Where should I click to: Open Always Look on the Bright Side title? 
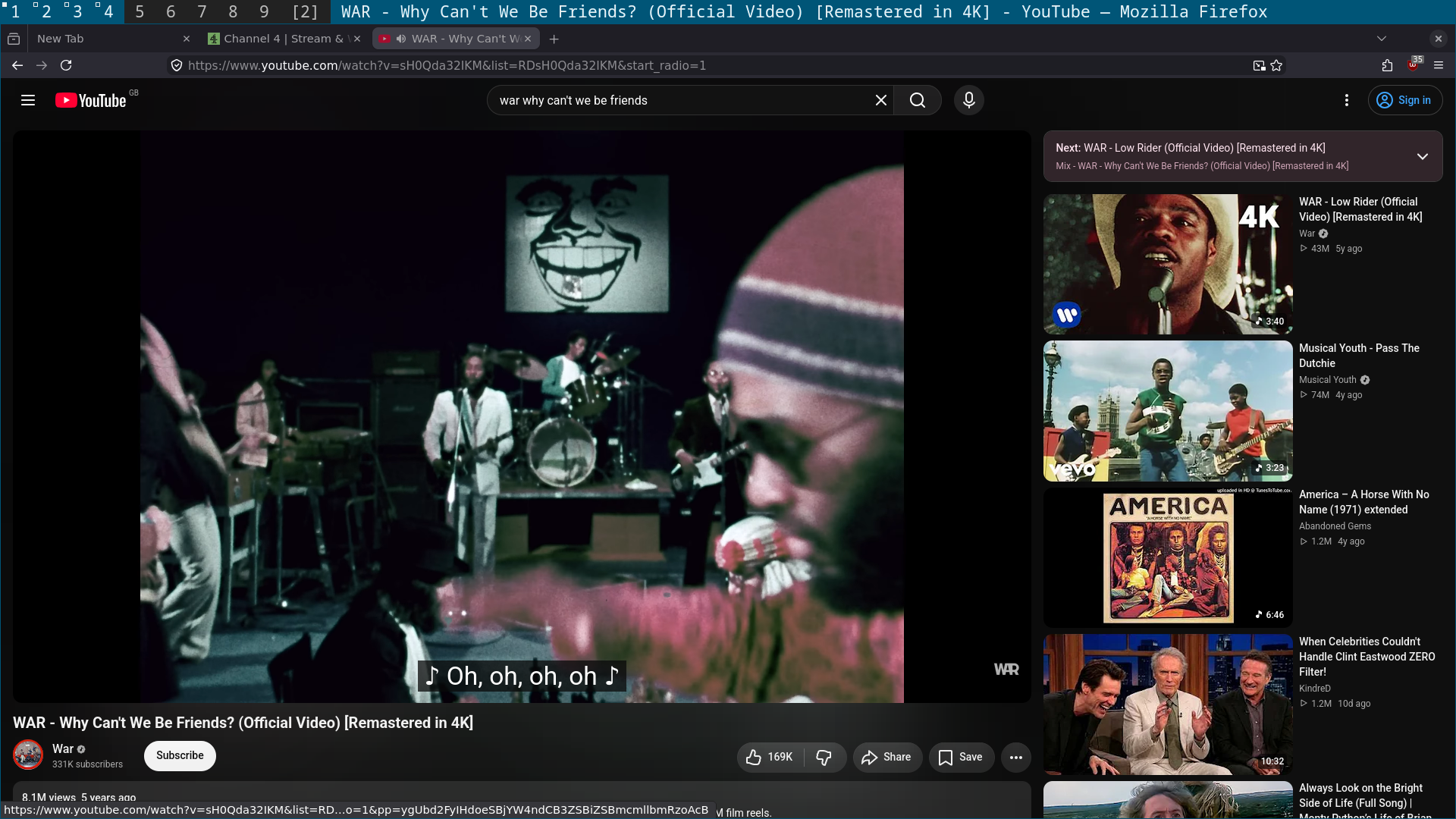click(x=1365, y=802)
